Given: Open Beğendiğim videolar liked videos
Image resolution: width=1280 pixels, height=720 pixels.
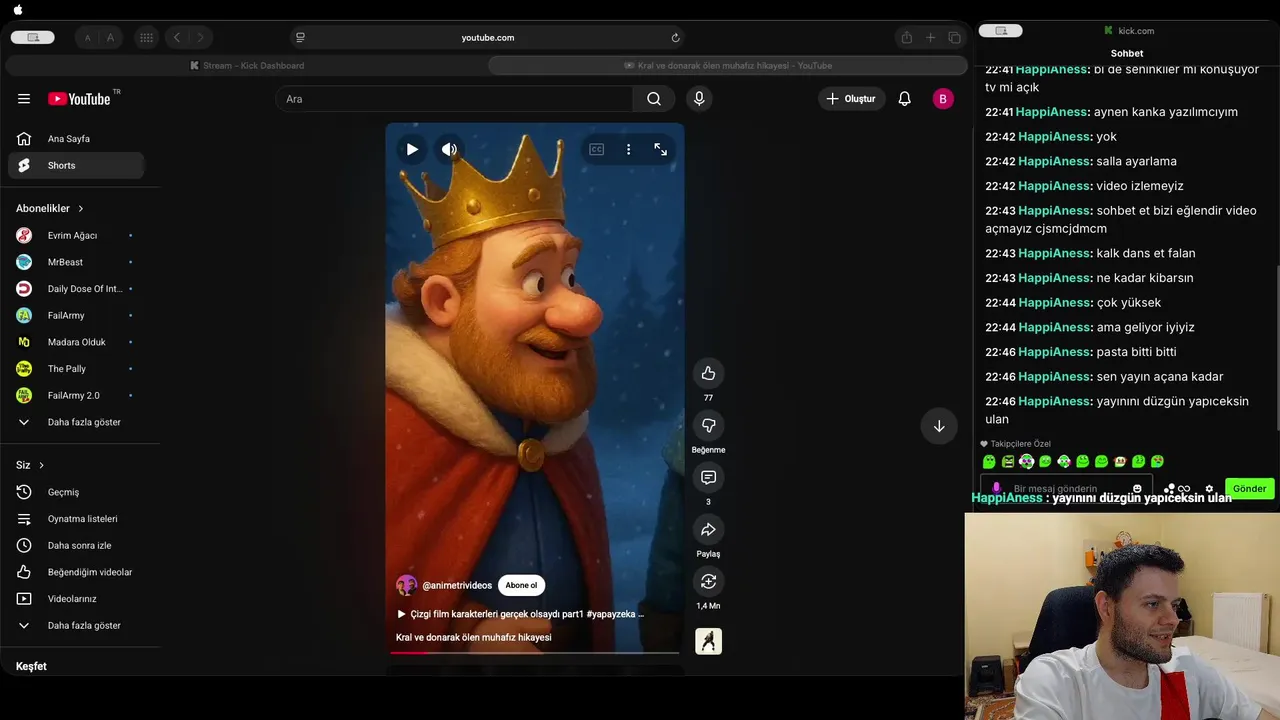Looking at the screenshot, I should [x=76, y=572].
